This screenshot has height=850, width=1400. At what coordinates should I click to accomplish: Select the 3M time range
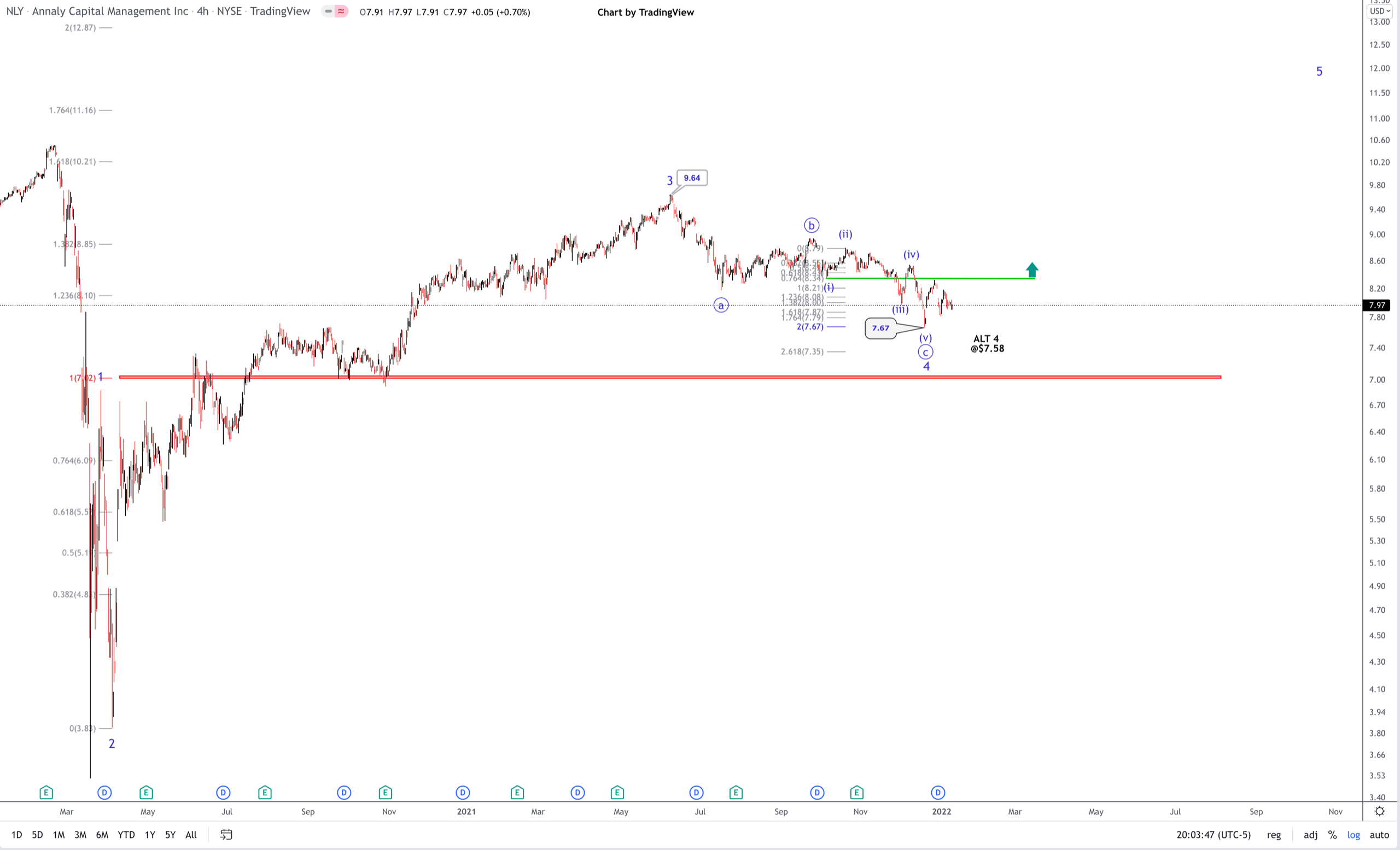tap(81, 834)
